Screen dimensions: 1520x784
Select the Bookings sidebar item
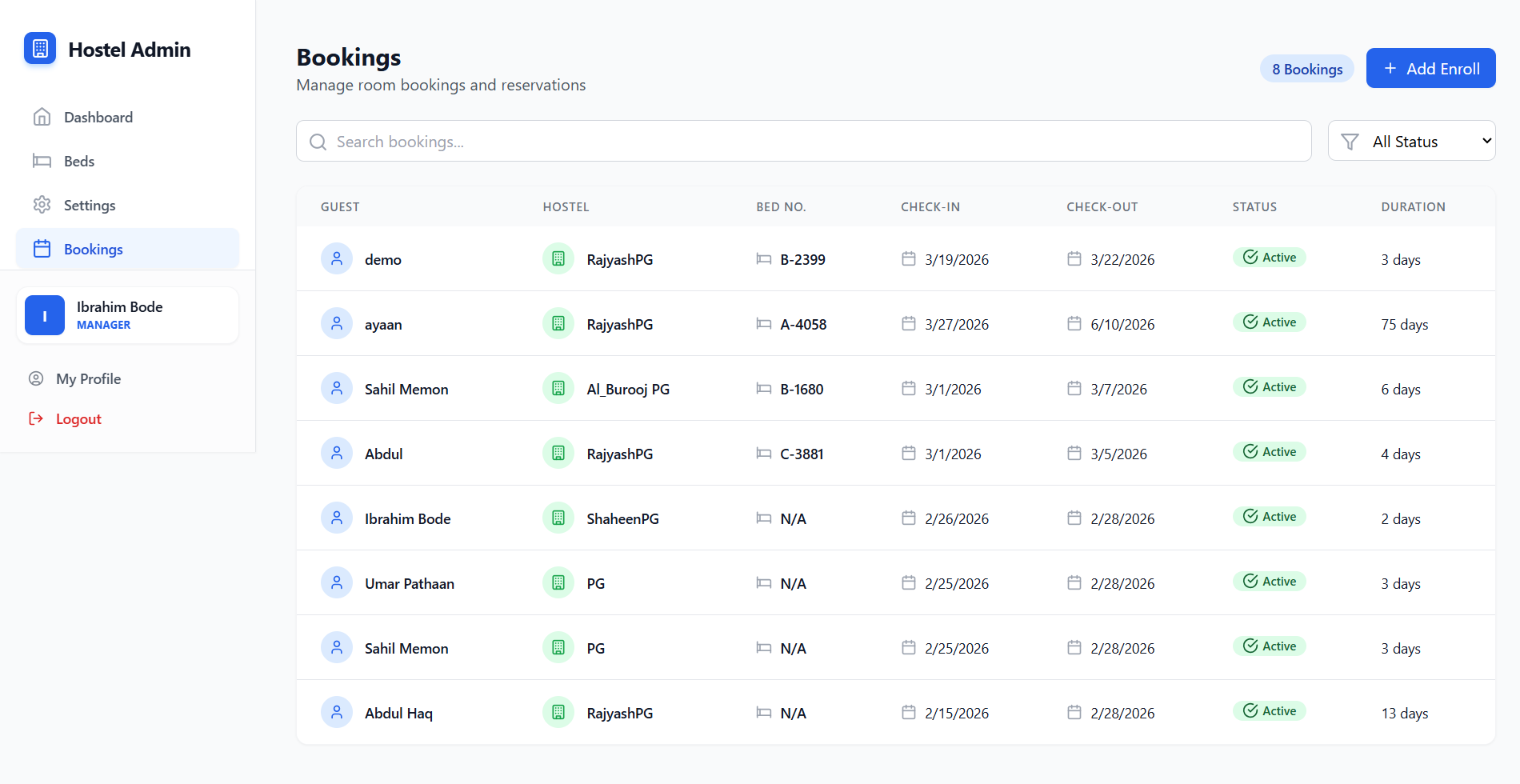[x=93, y=250]
